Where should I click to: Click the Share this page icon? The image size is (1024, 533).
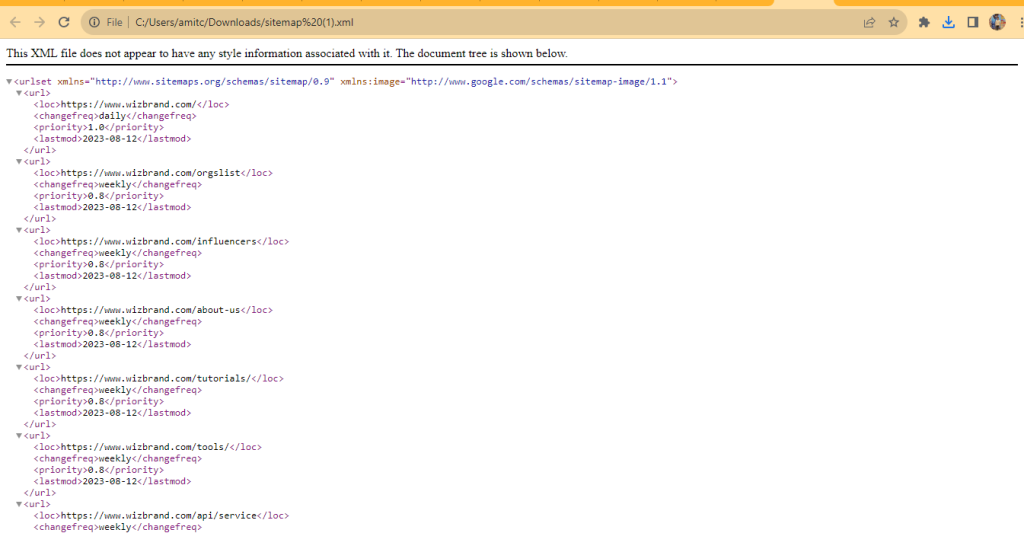click(870, 22)
